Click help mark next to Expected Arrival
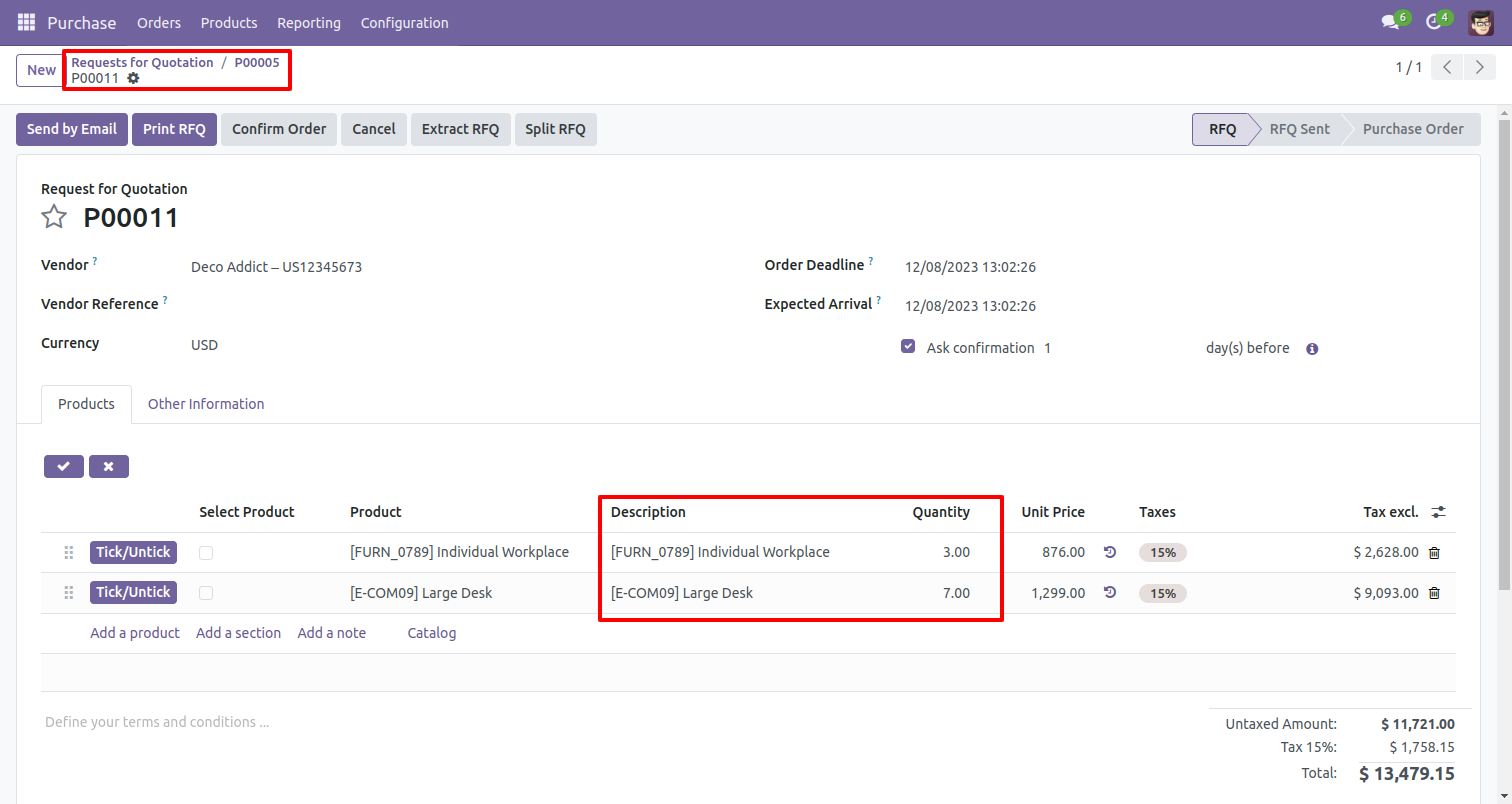The height and width of the screenshot is (804, 1512). coord(879,300)
